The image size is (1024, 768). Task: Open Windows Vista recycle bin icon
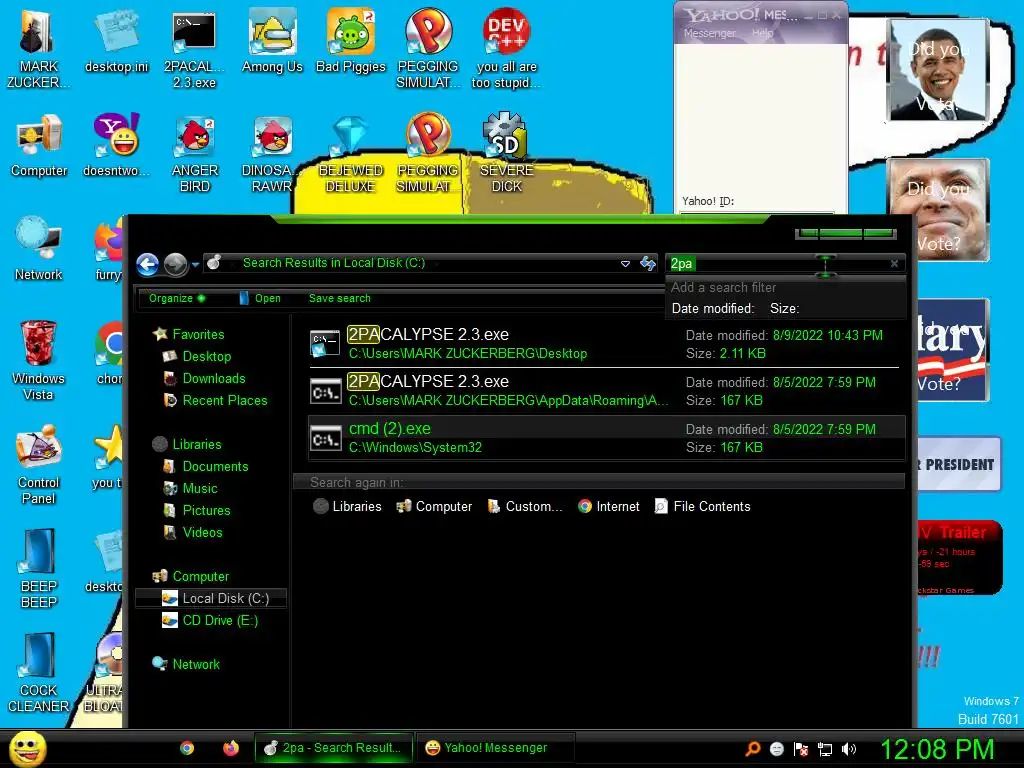click(39, 361)
